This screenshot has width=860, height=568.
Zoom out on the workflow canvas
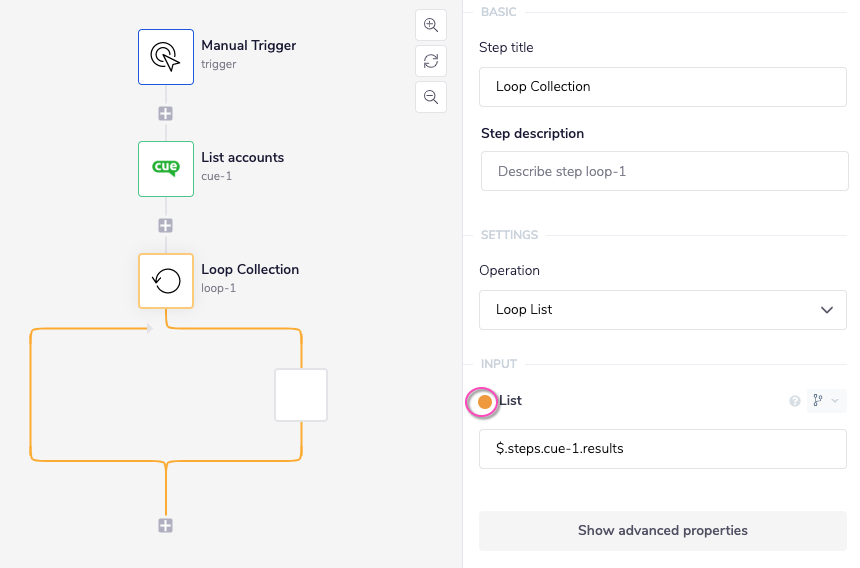(x=431, y=97)
